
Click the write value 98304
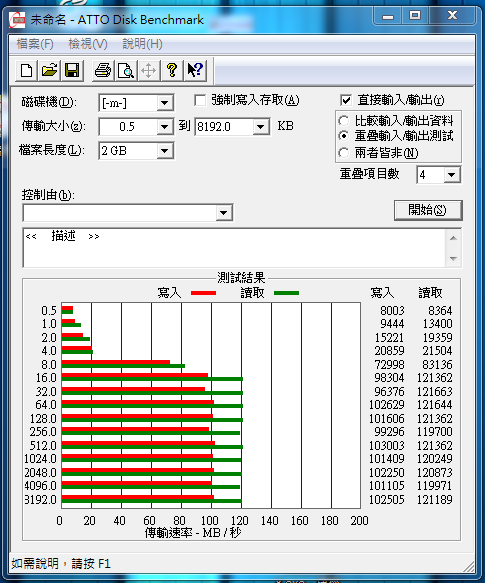[x=389, y=378]
